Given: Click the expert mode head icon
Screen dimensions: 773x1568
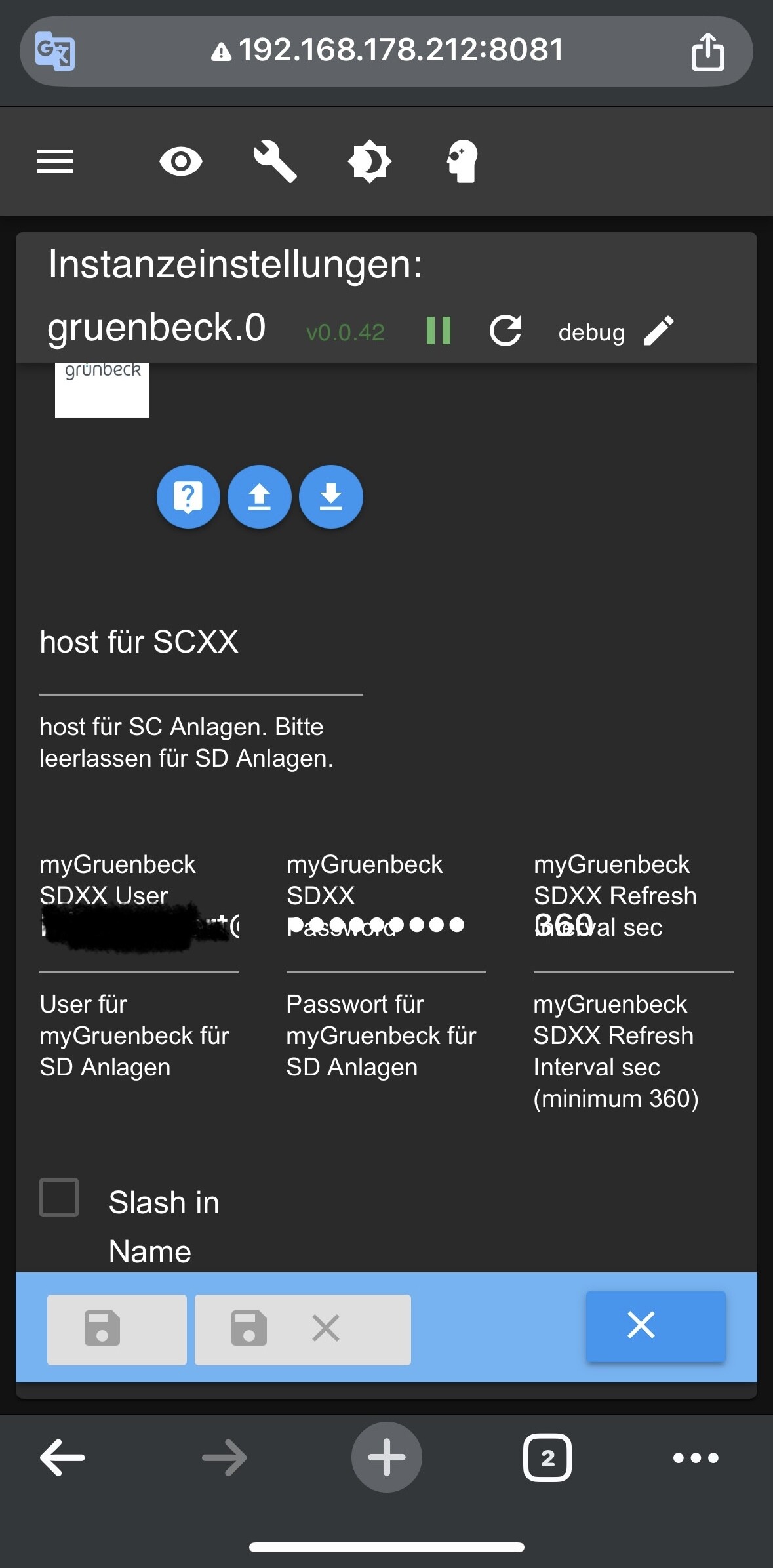Looking at the screenshot, I should coord(462,161).
